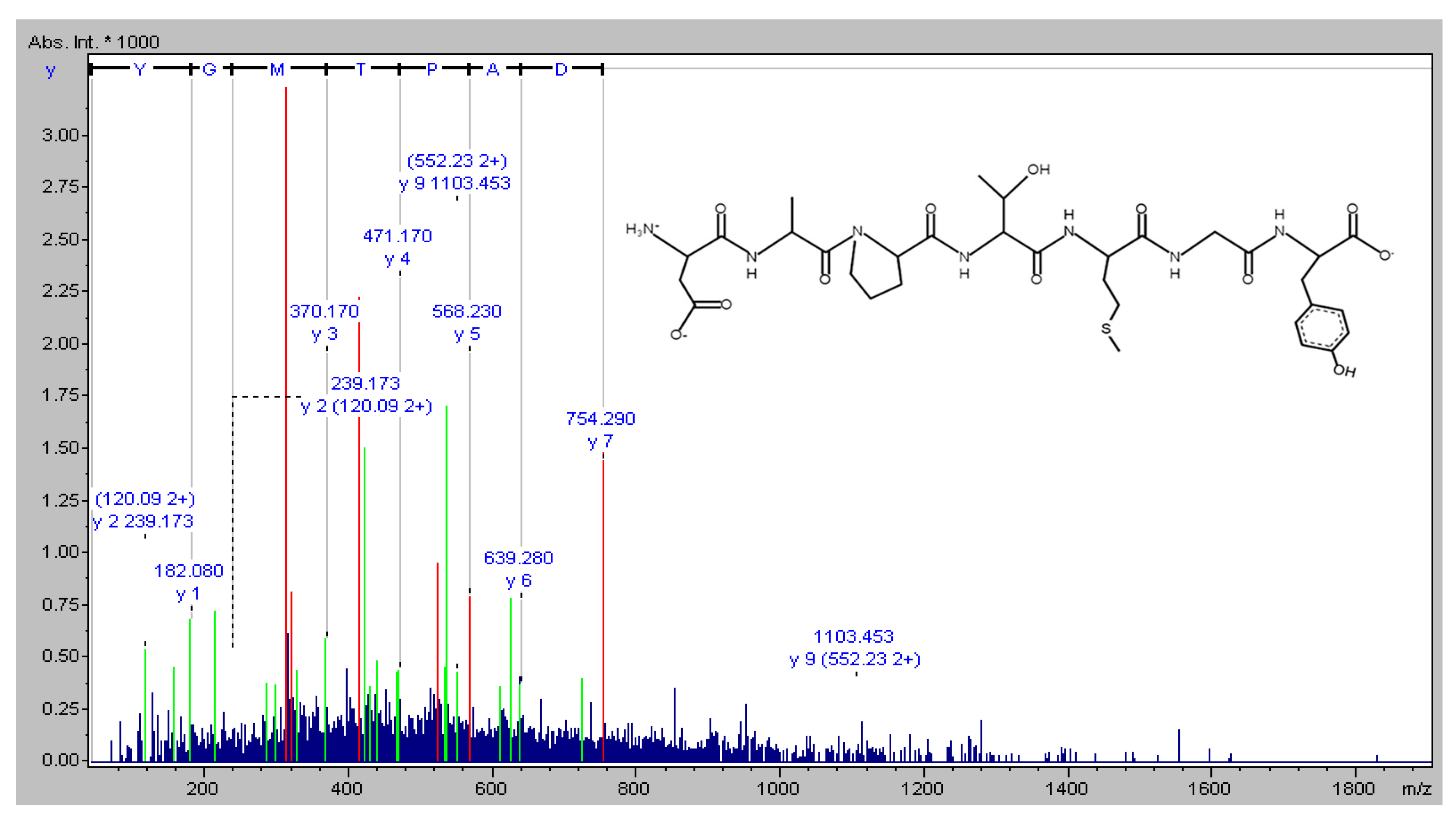Click the Abs. Int. * 1000 axis title

tap(94, 42)
